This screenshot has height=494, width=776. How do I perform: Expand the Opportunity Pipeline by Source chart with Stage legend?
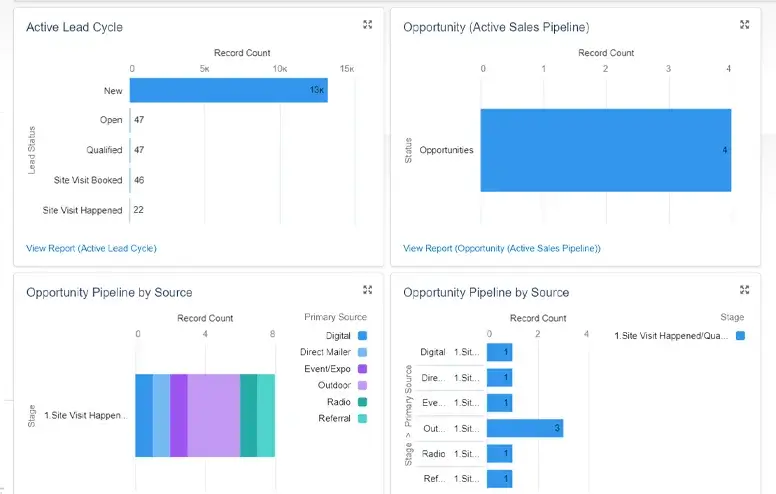pyautogui.click(x=744, y=290)
